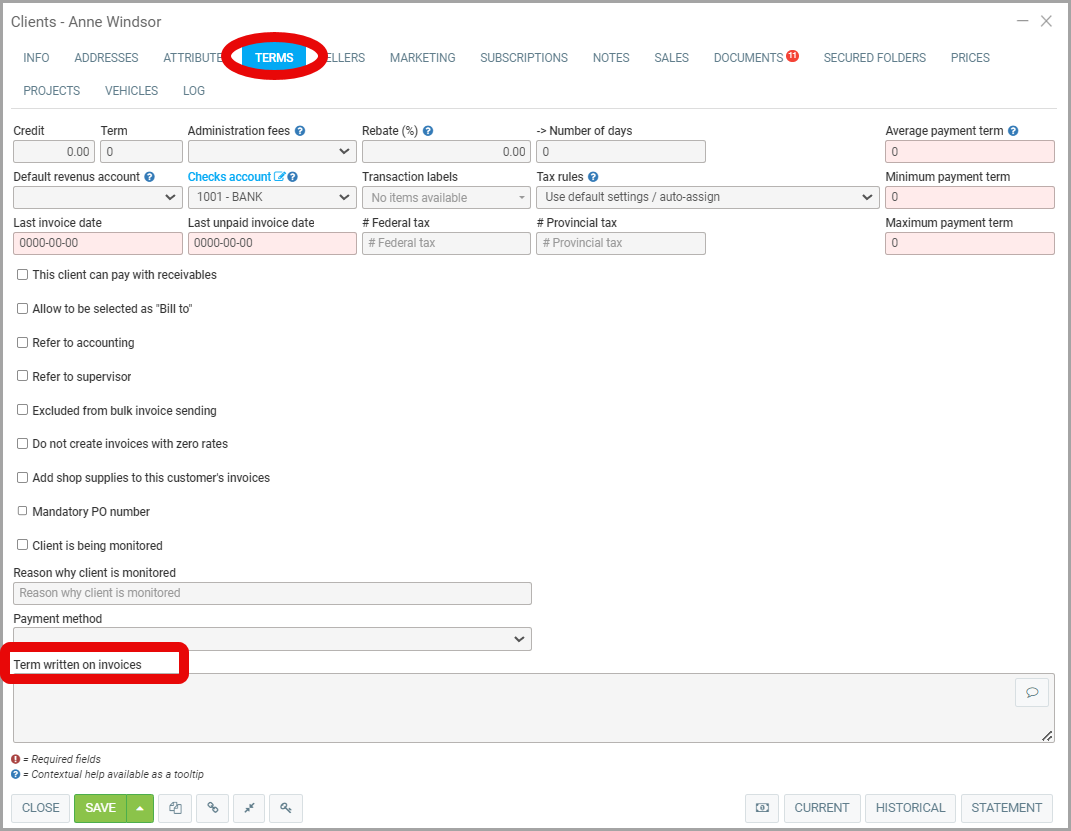This screenshot has height=831, width=1071.
Task: Show the help tooltip for Tax rules
Action: click(x=593, y=177)
